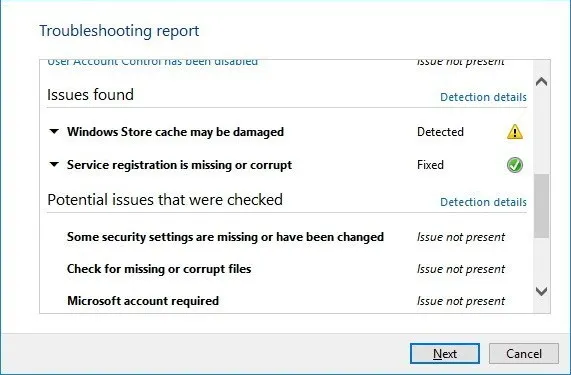The width and height of the screenshot is (571, 375).
Task: Expand Windows Store cache may be damaged
Action: pos(54,131)
